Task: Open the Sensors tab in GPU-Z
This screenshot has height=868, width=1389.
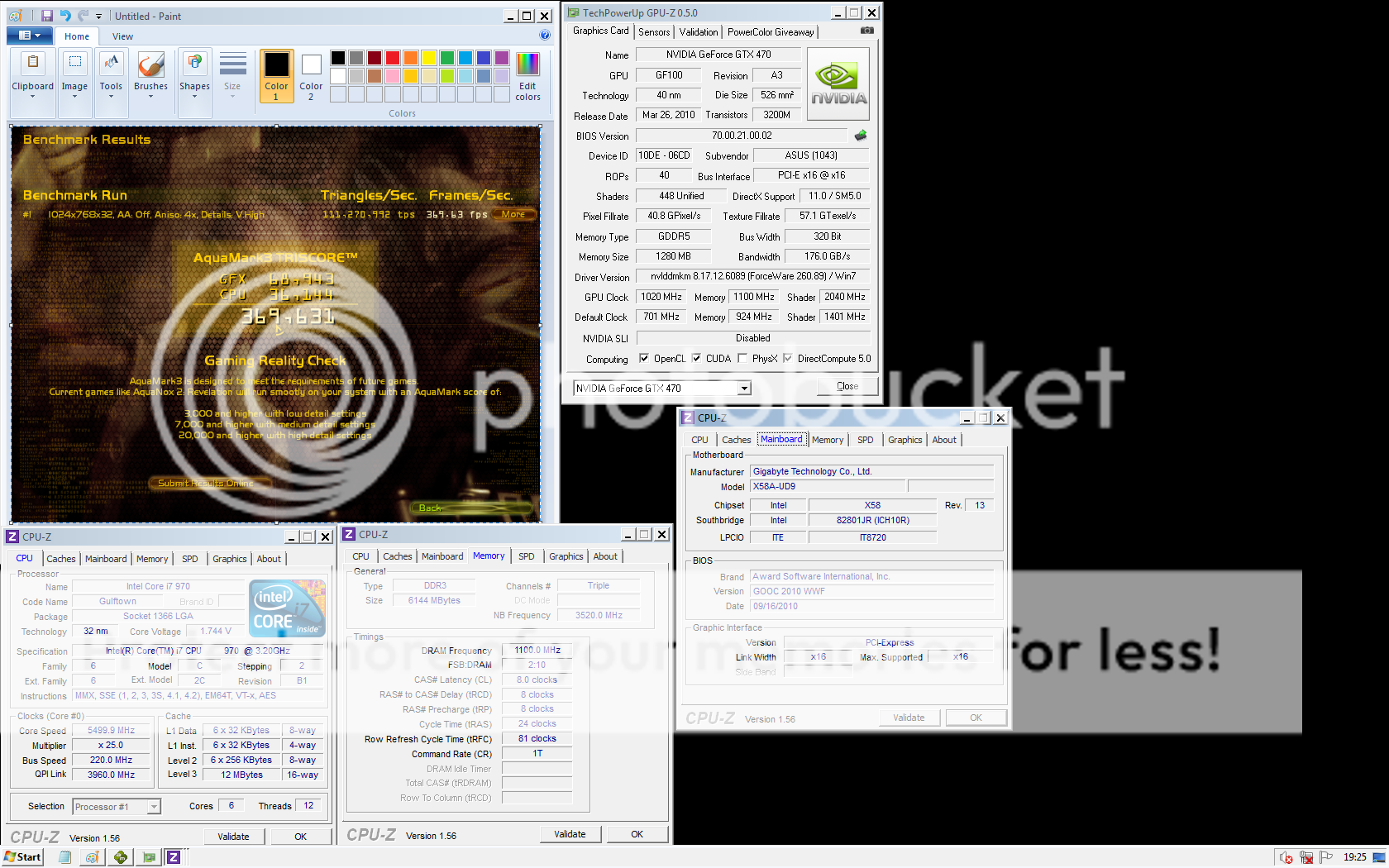Action: tap(654, 32)
